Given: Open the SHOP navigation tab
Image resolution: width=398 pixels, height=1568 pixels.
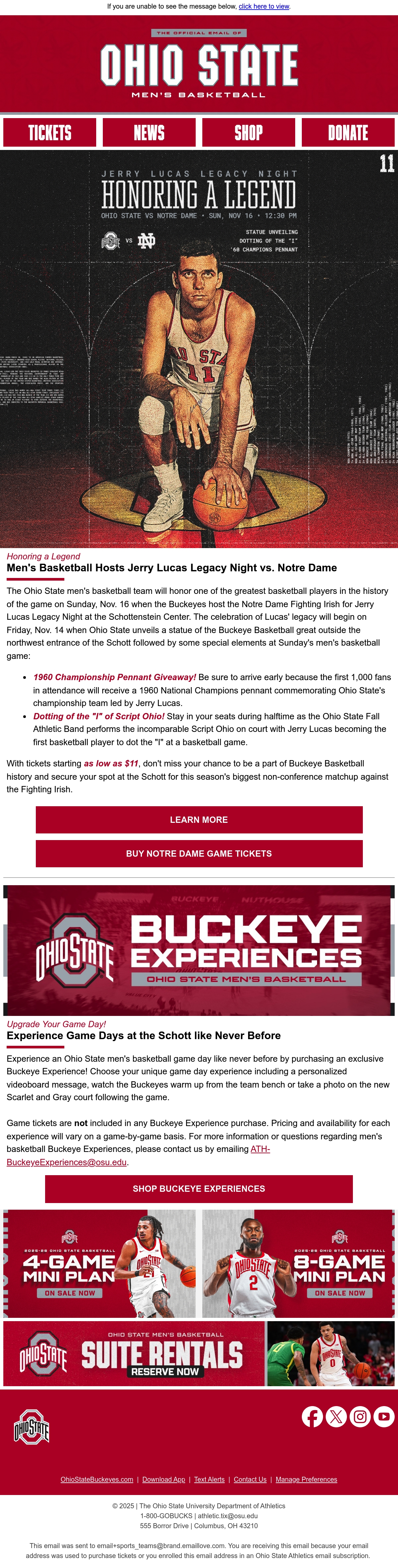Looking at the screenshot, I should click(x=248, y=133).
